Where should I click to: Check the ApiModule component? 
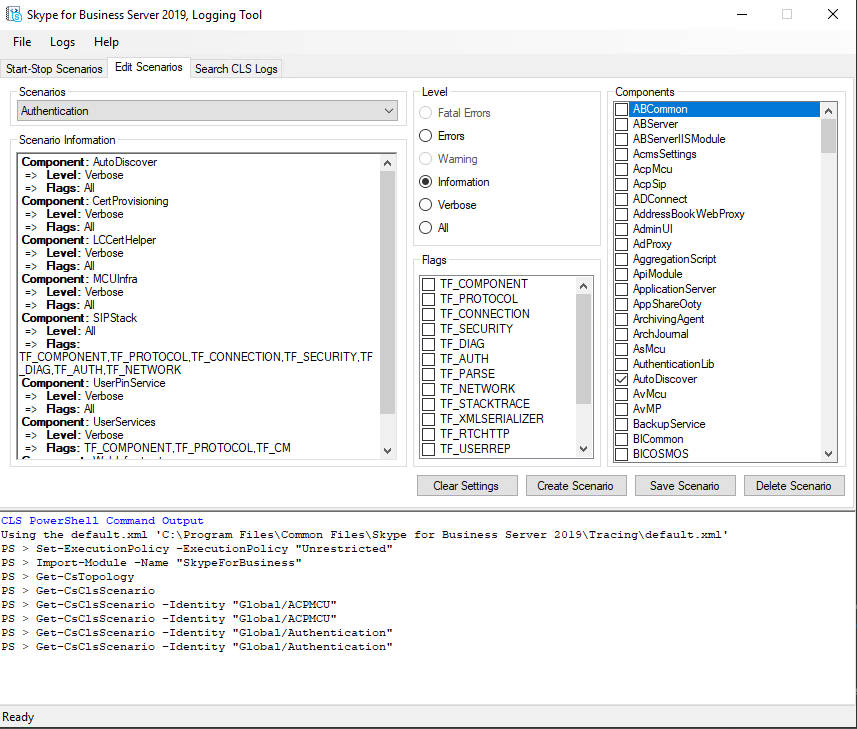coord(621,274)
